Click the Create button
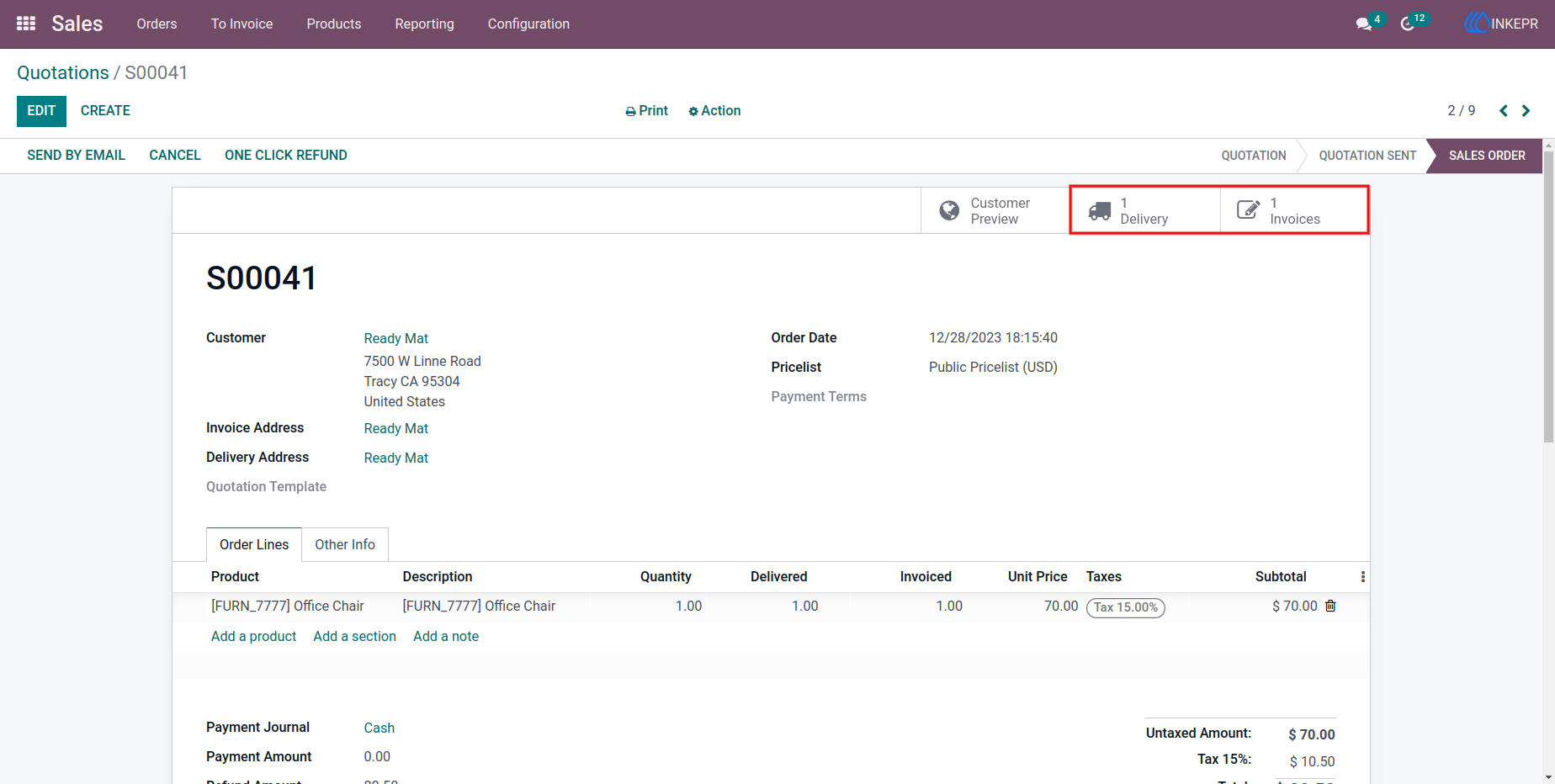The width and height of the screenshot is (1555, 784). [105, 111]
